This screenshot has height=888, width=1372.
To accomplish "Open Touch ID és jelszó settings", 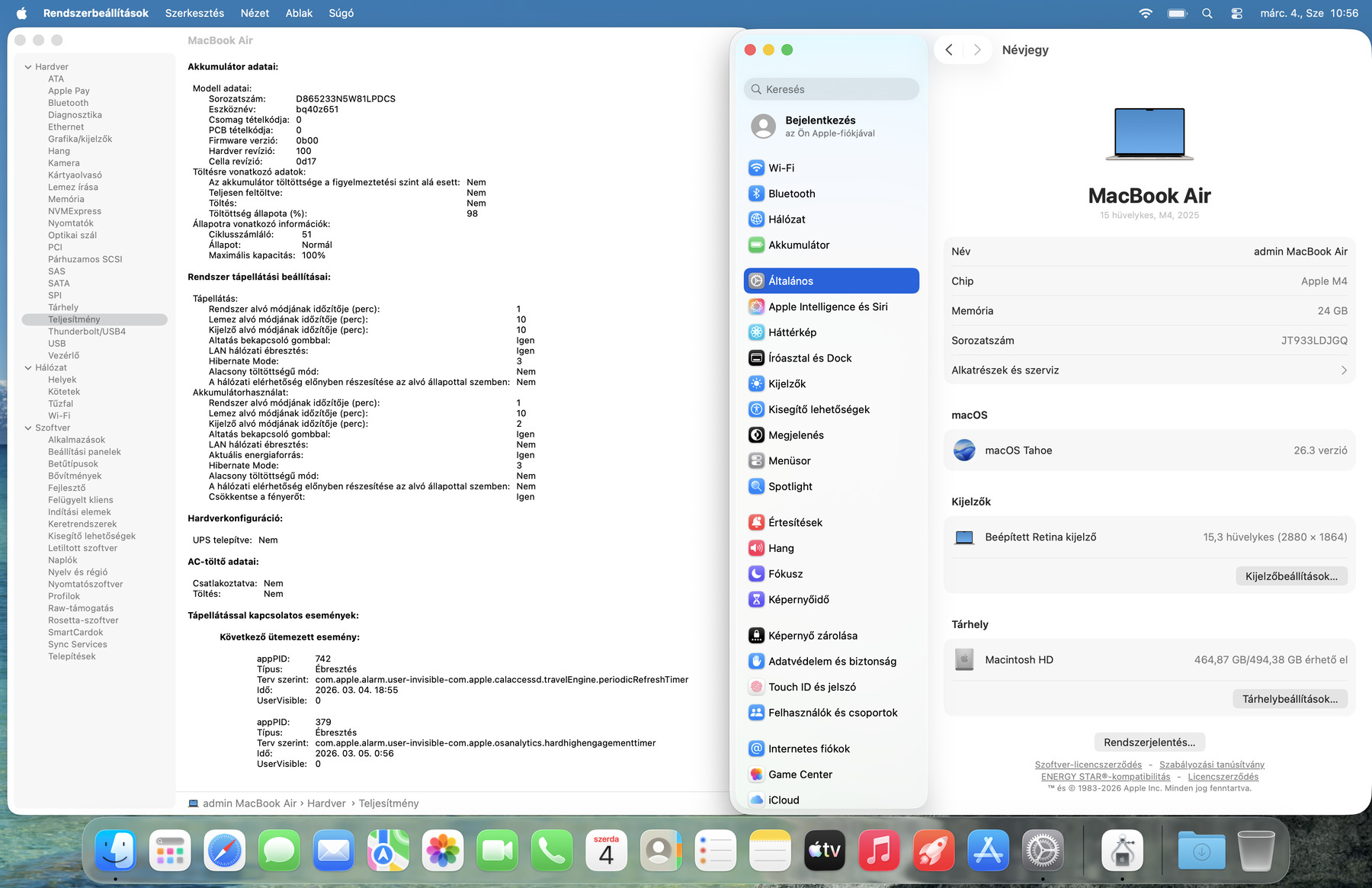I will tap(831, 687).
